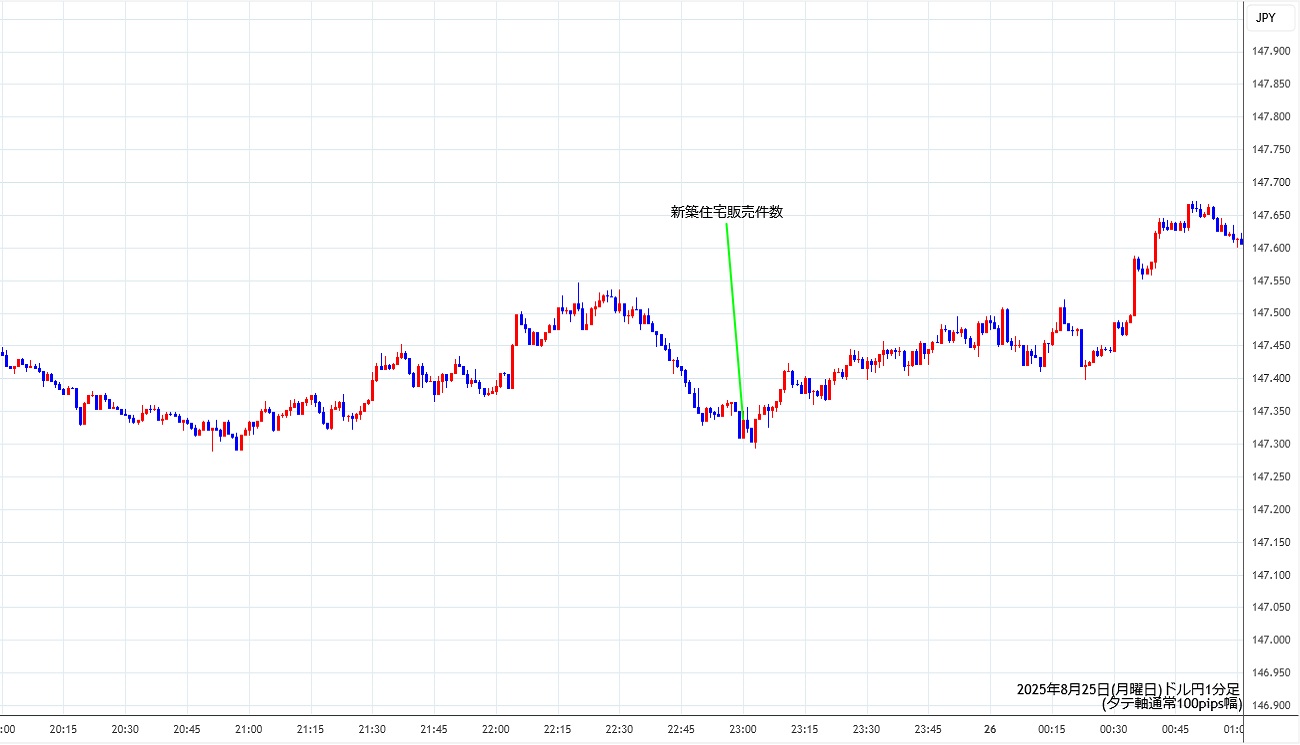Click the JPY currency label
The height and width of the screenshot is (745, 1300).
(x=1265, y=17)
